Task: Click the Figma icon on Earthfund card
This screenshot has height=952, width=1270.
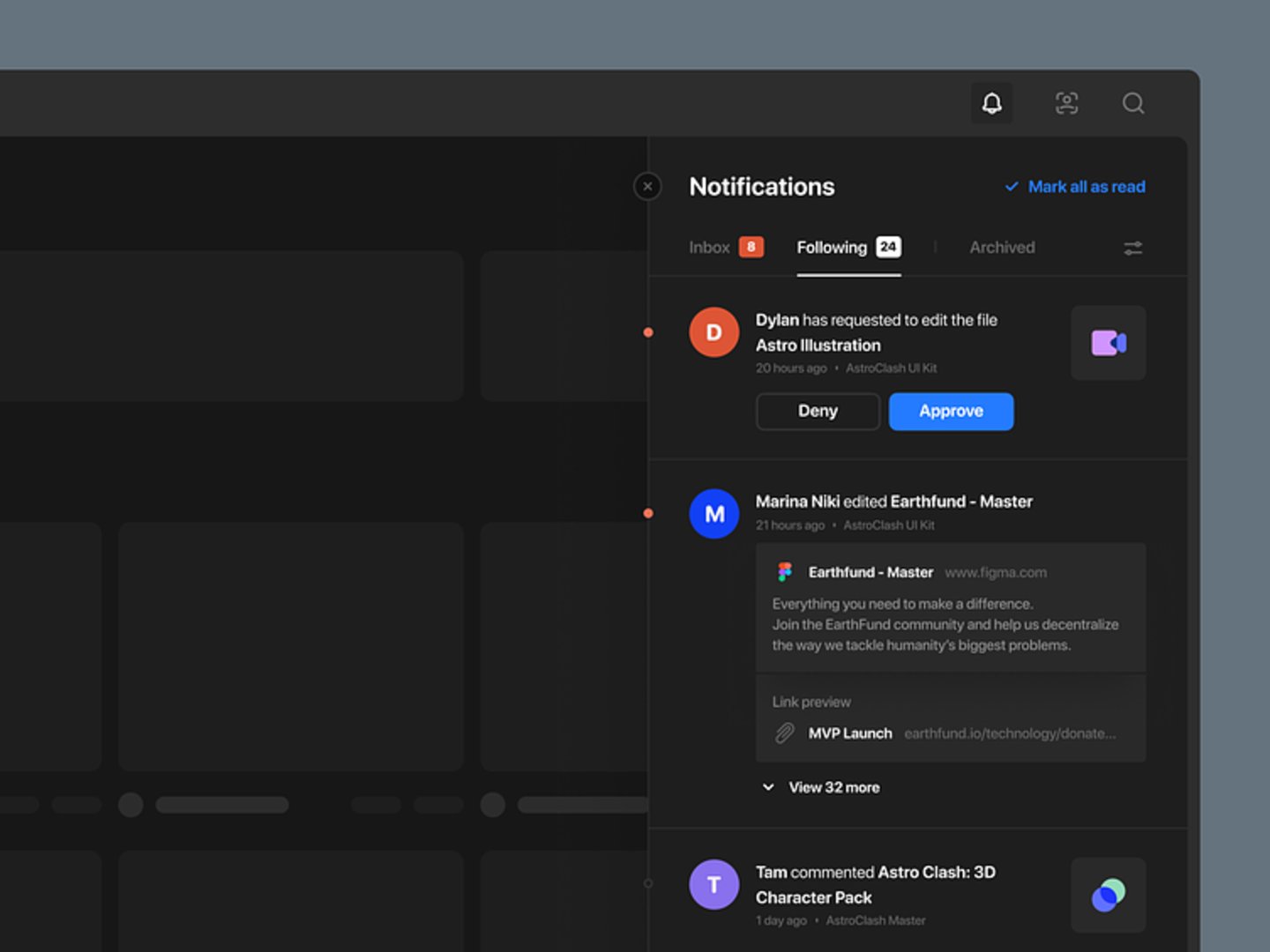Action: [784, 572]
